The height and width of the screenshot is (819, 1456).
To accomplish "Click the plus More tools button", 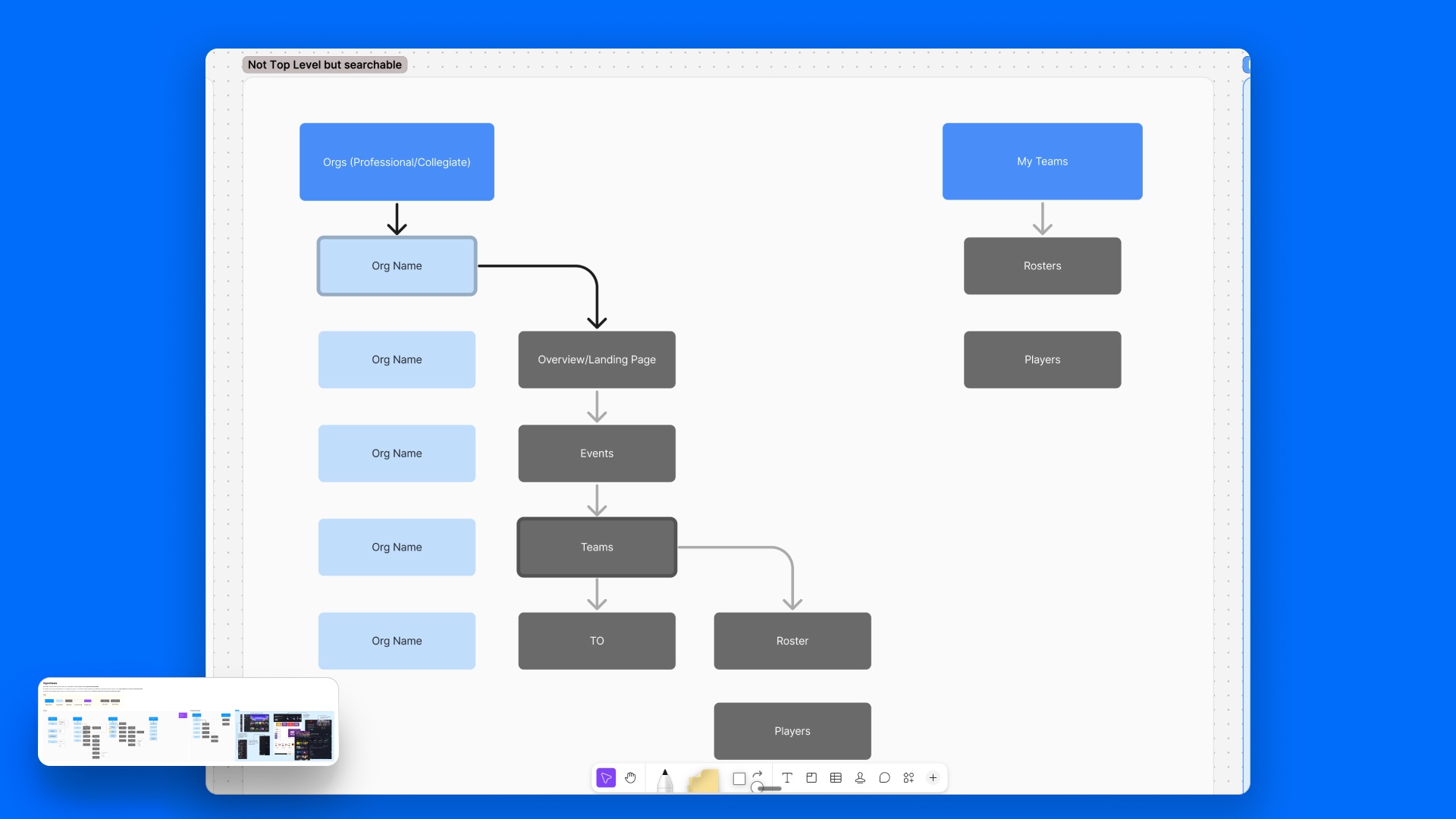I will (x=933, y=778).
